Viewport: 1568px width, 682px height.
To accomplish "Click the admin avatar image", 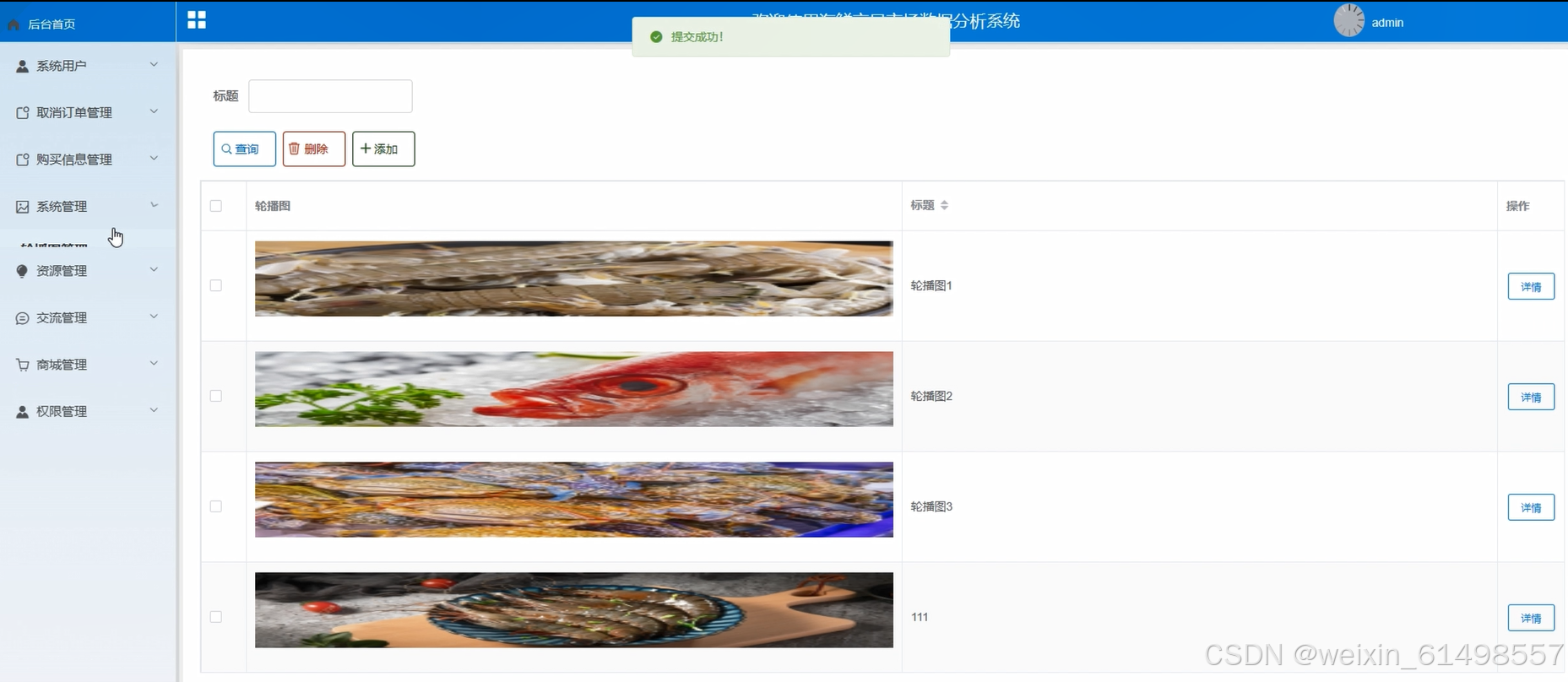I will (1348, 21).
